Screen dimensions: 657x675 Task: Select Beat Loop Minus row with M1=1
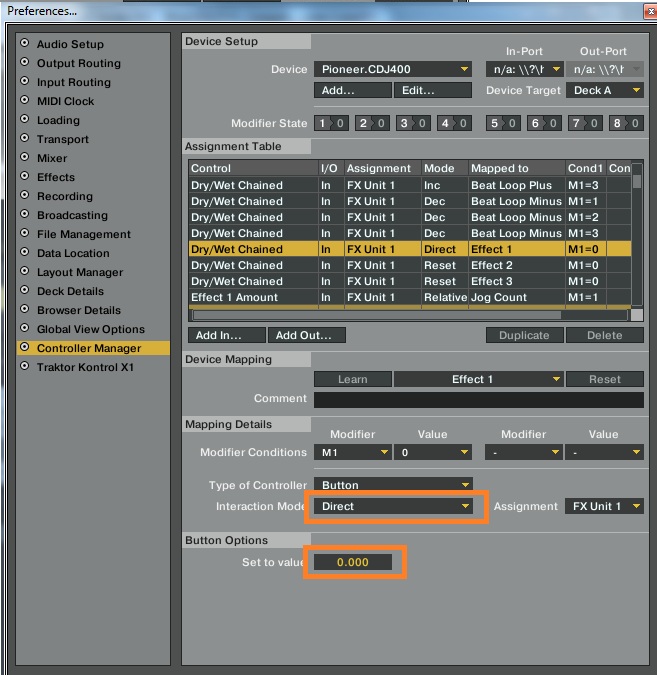410,201
